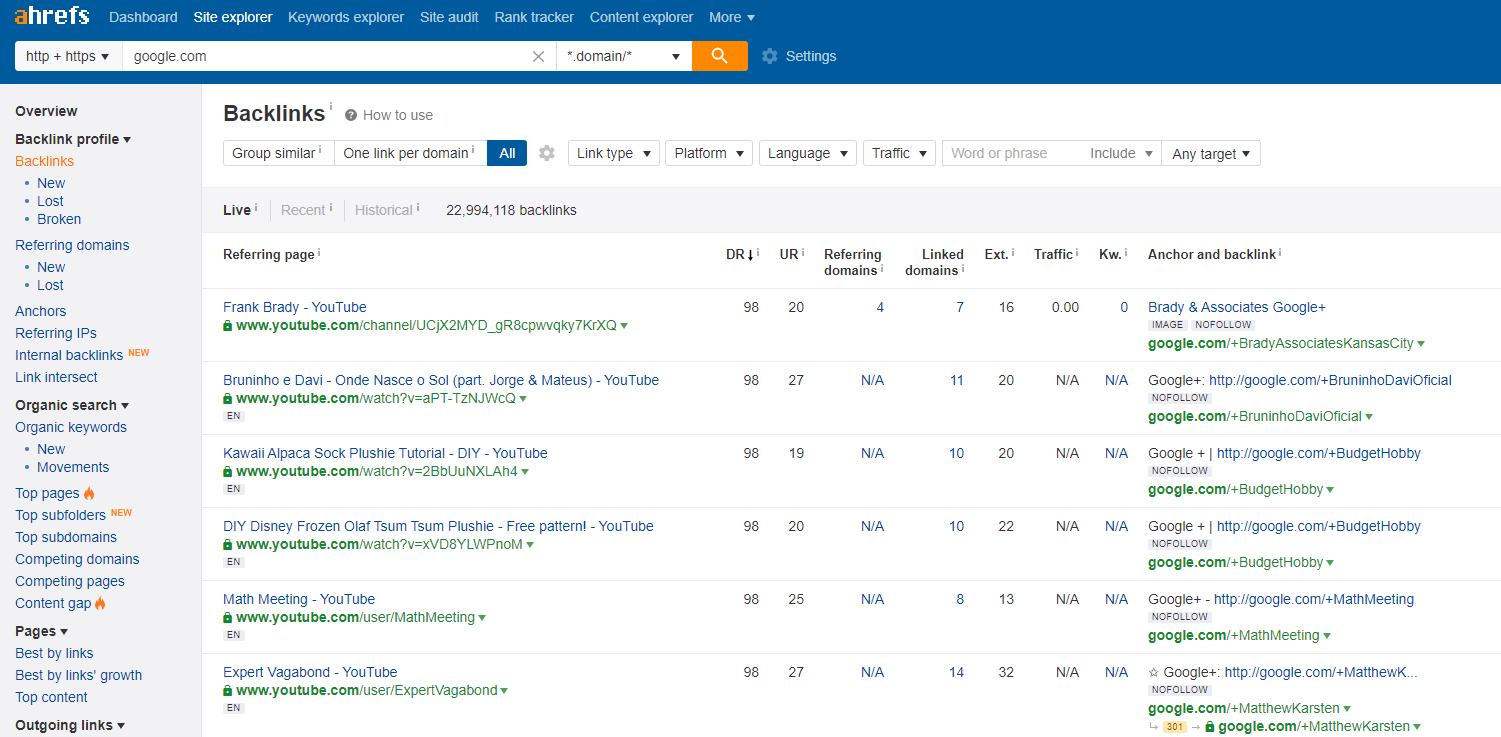Open the Traffic filter dropdown
This screenshot has width=1501, height=737.
[899, 153]
